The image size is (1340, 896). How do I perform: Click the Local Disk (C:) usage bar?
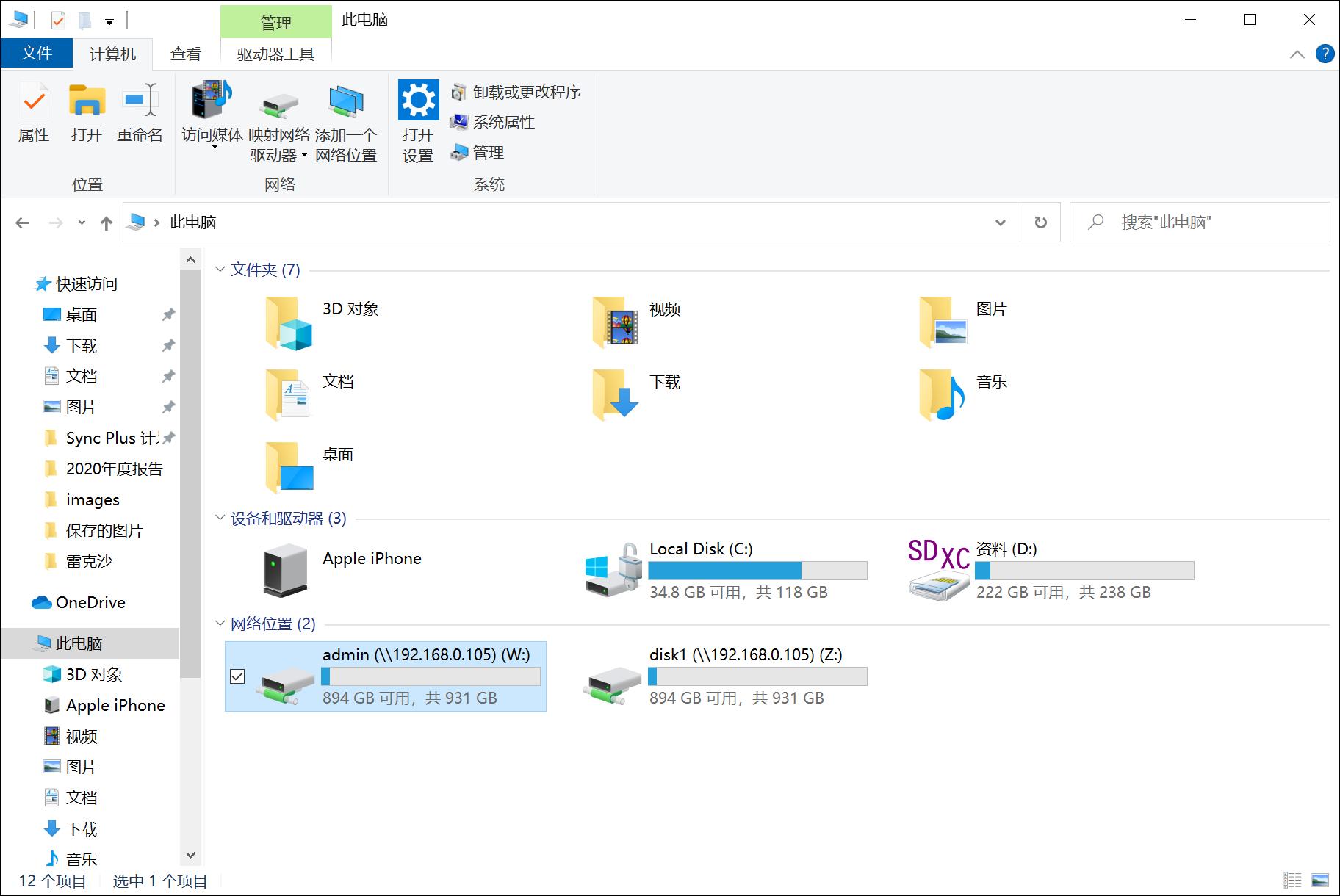[758, 570]
